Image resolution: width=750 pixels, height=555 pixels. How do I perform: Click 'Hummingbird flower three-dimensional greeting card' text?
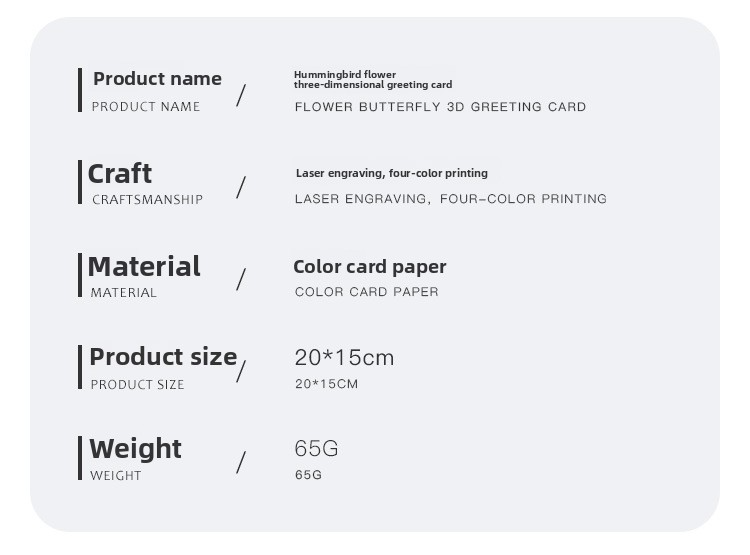click(373, 79)
